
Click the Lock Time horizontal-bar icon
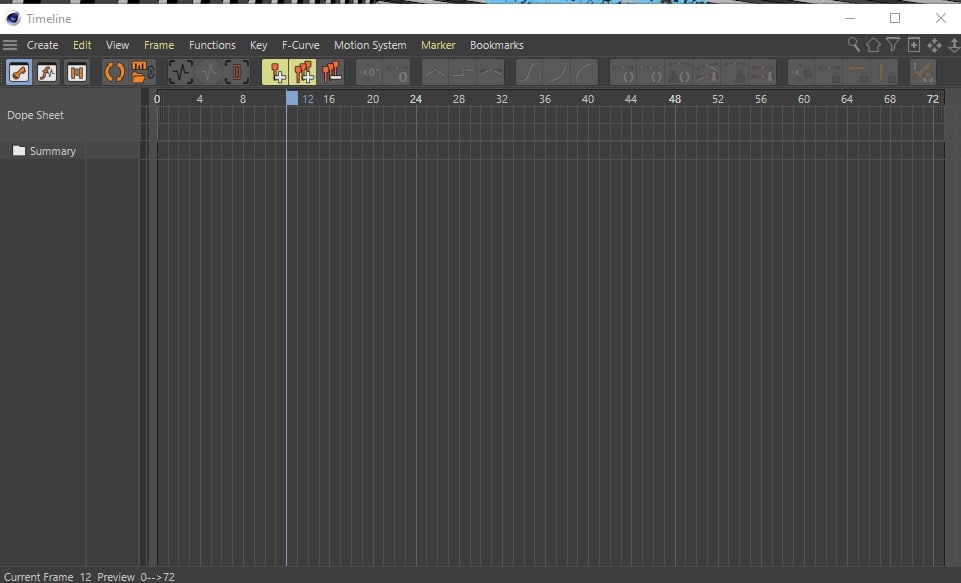[857, 72]
